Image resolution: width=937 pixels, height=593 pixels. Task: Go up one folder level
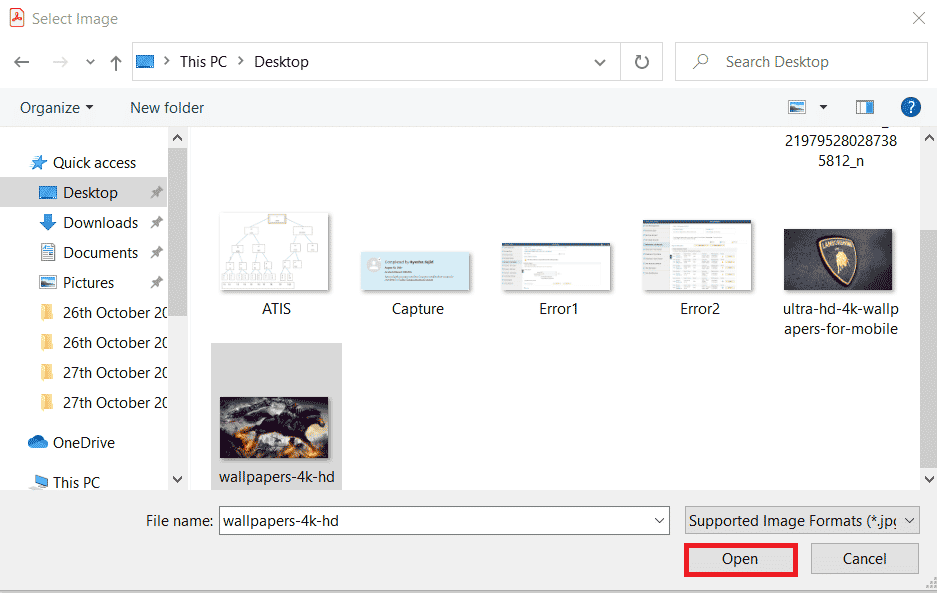click(116, 62)
